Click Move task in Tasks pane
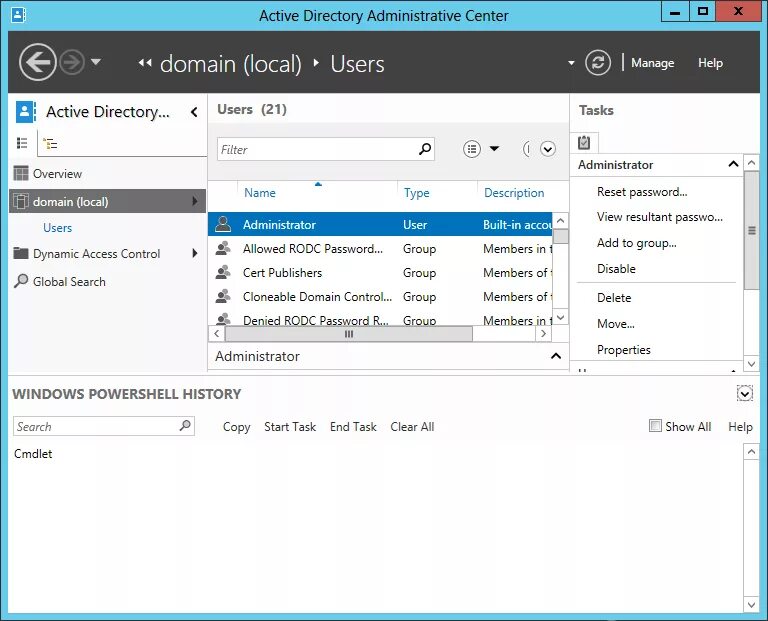This screenshot has width=768, height=621. [616, 324]
